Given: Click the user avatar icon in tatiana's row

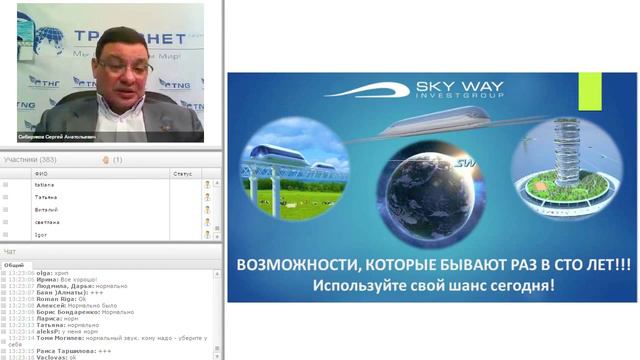Looking at the screenshot, I should pyautogui.click(x=207, y=184).
